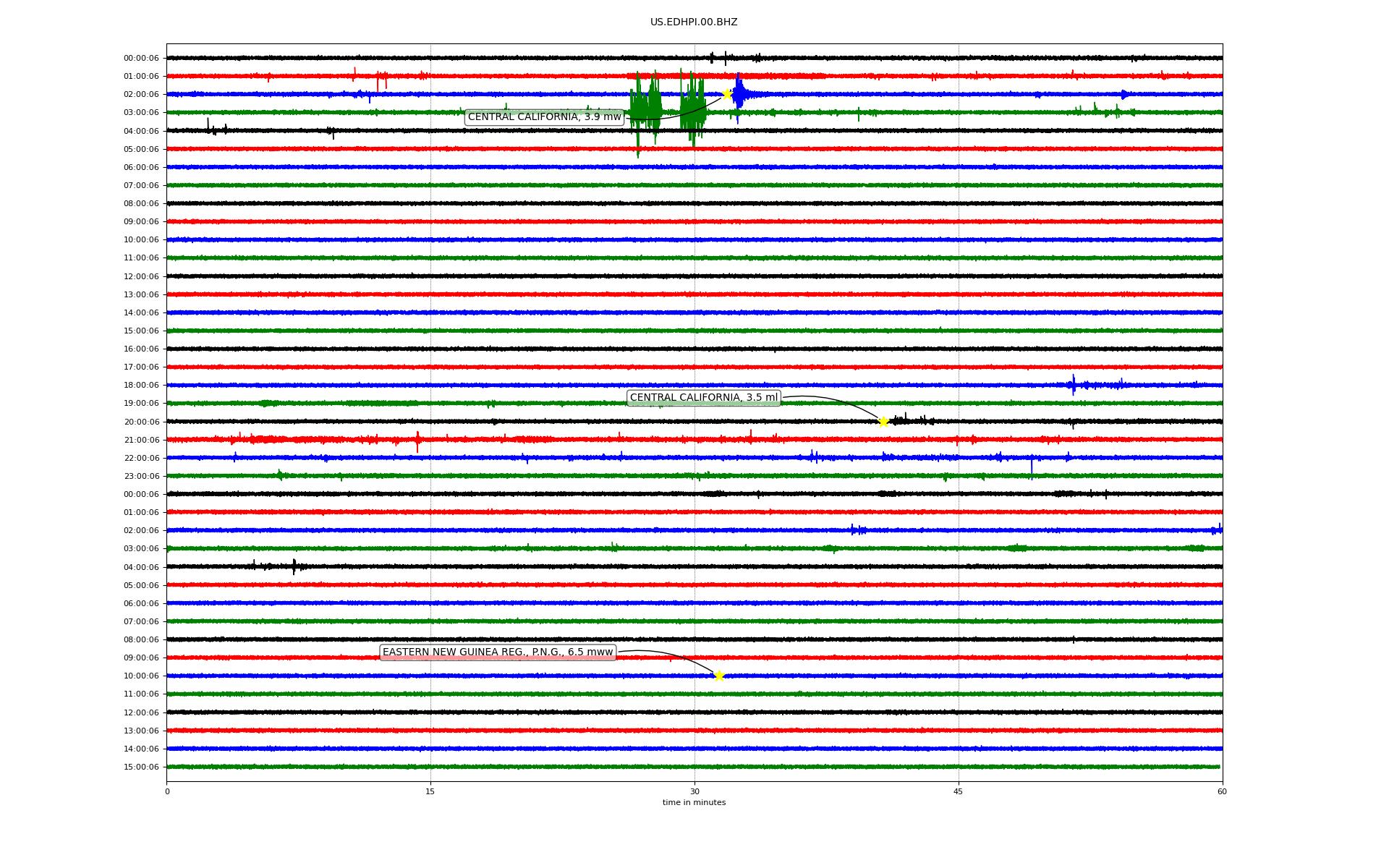Click the Central California 3.5 ml label

pyautogui.click(x=703, y=398)
